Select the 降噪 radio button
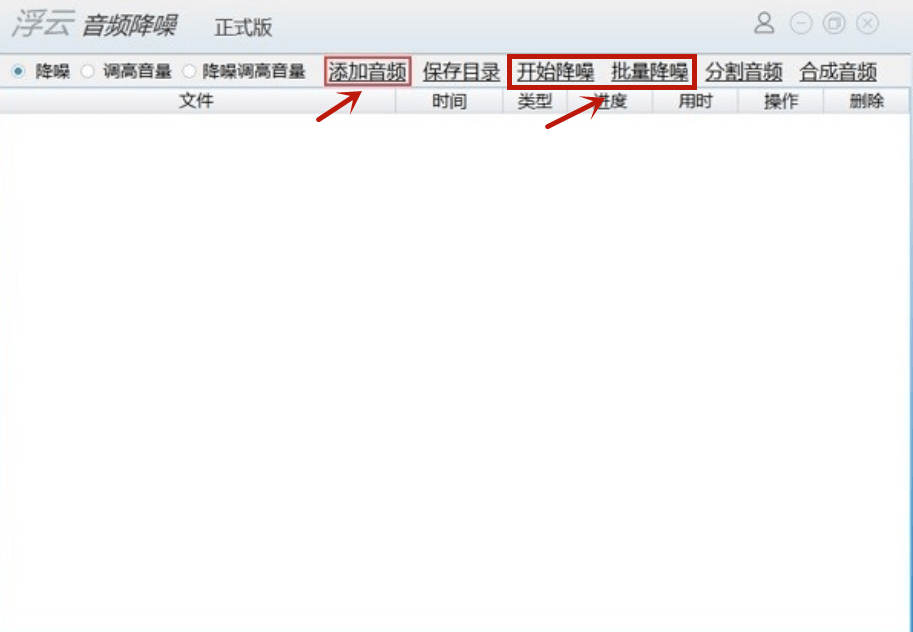 click(x=19, y=72)
